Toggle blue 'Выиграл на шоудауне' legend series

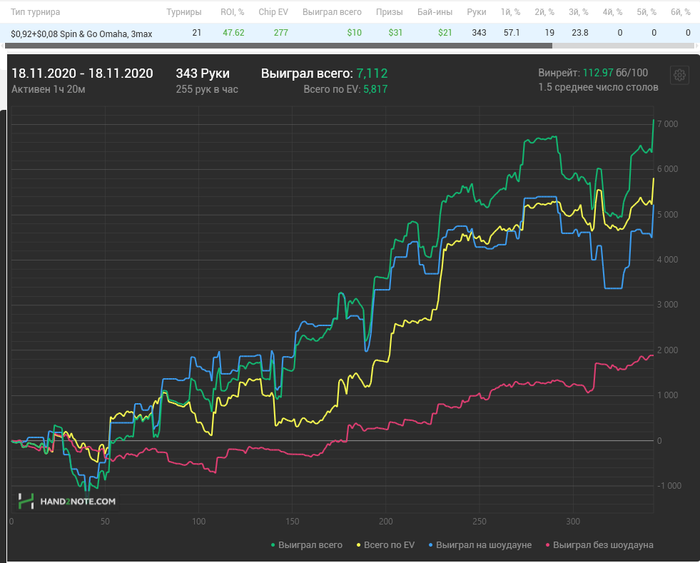(480, 545)
